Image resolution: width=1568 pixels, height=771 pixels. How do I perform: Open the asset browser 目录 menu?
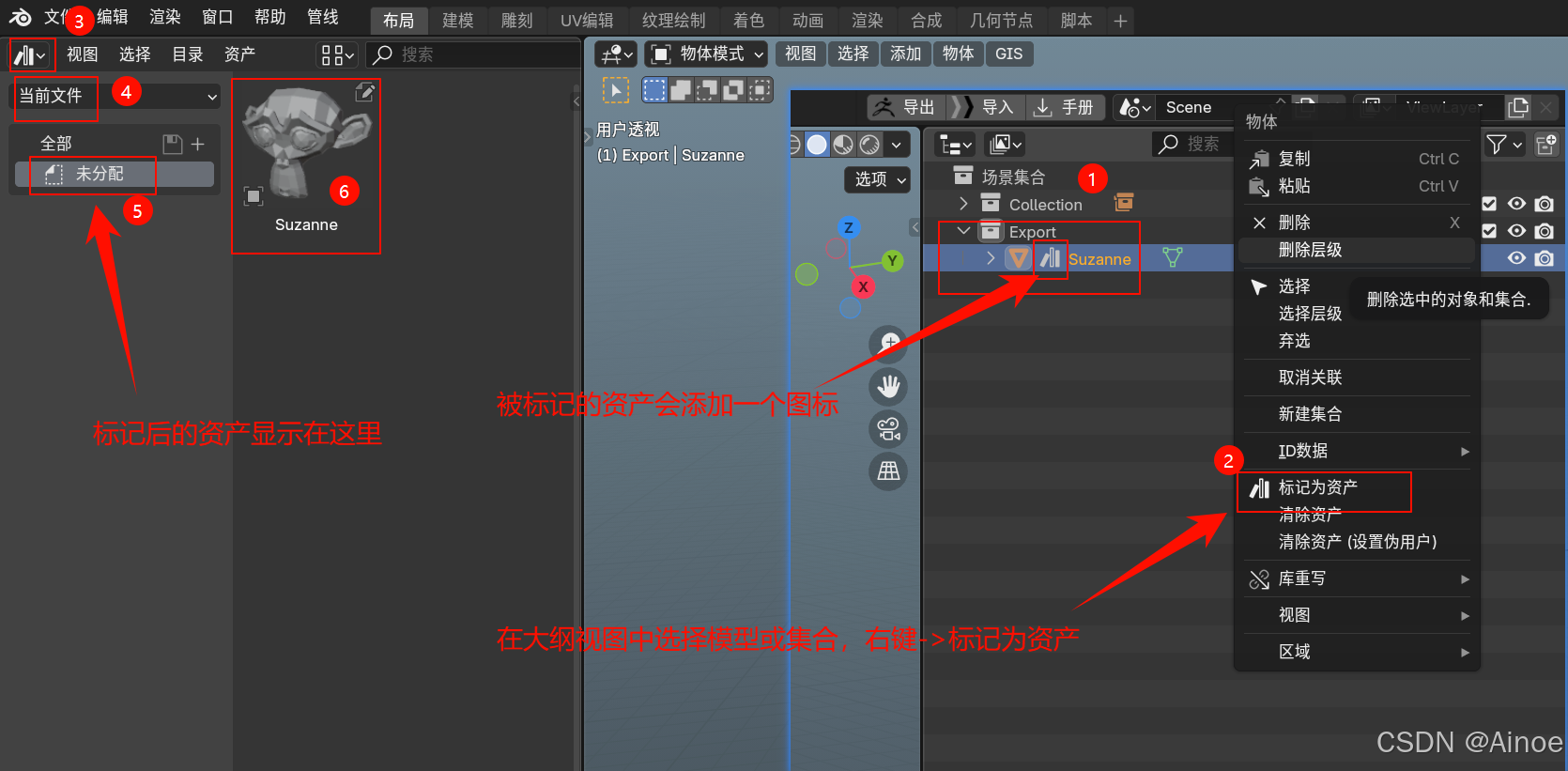[x=188, y=54]
